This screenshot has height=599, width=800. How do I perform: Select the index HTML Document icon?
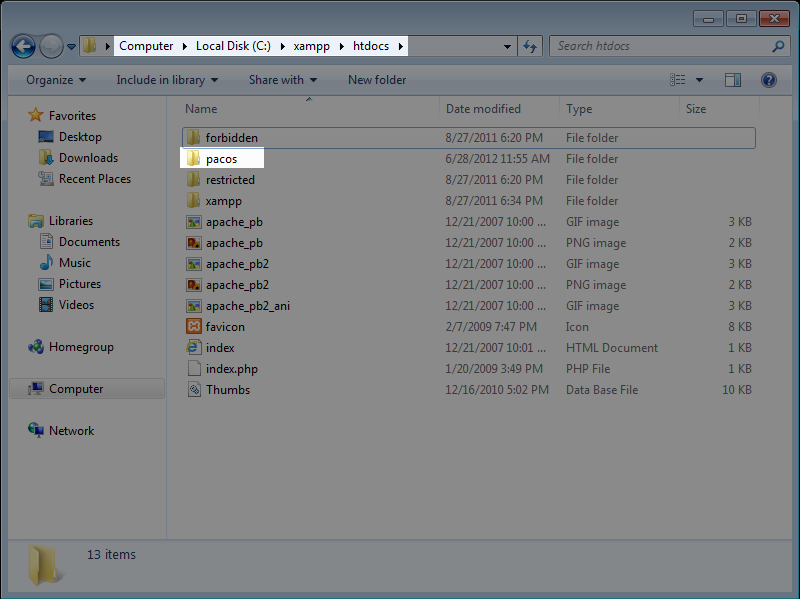tap(193, 347)
